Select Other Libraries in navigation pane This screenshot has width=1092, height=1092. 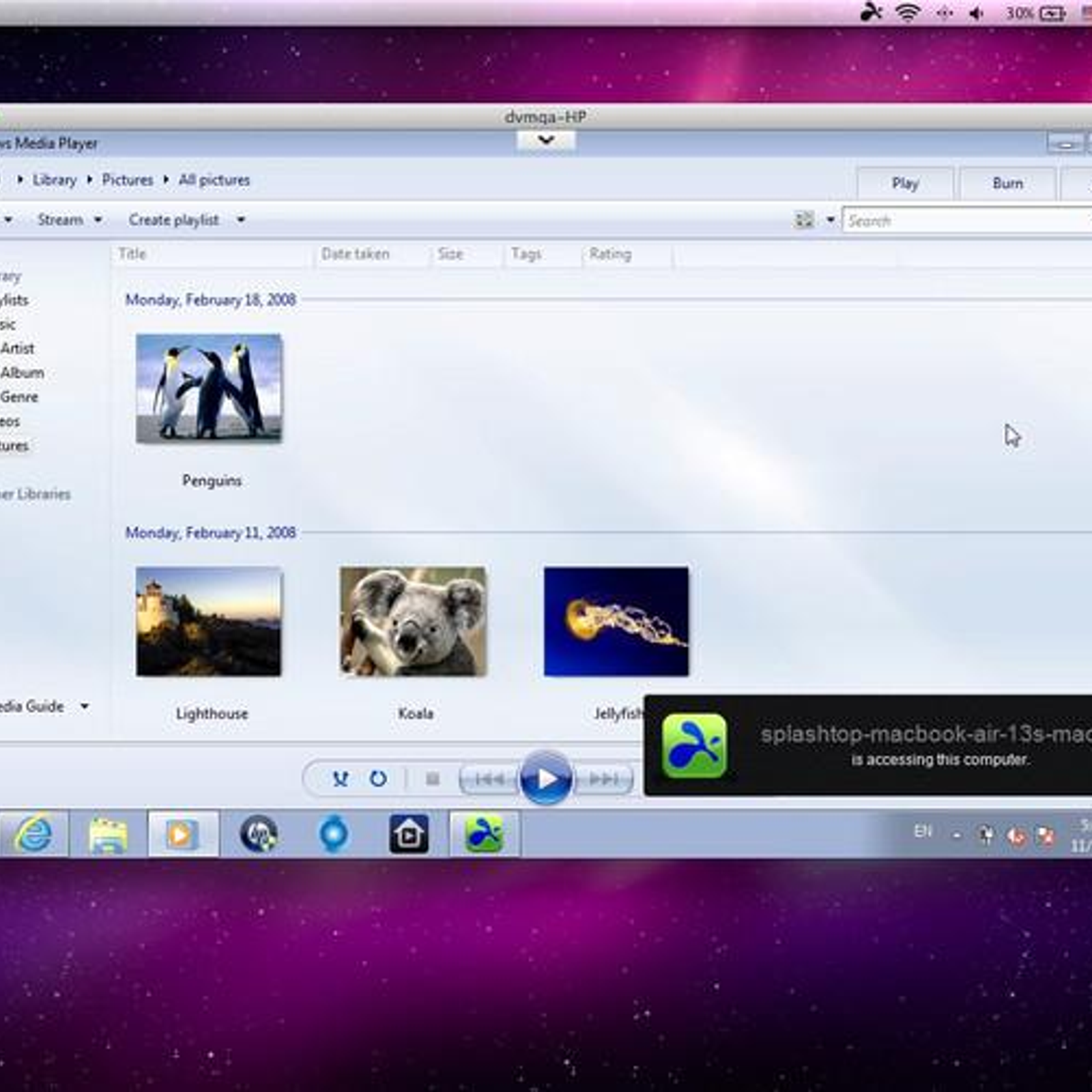[x=35, y=494]
